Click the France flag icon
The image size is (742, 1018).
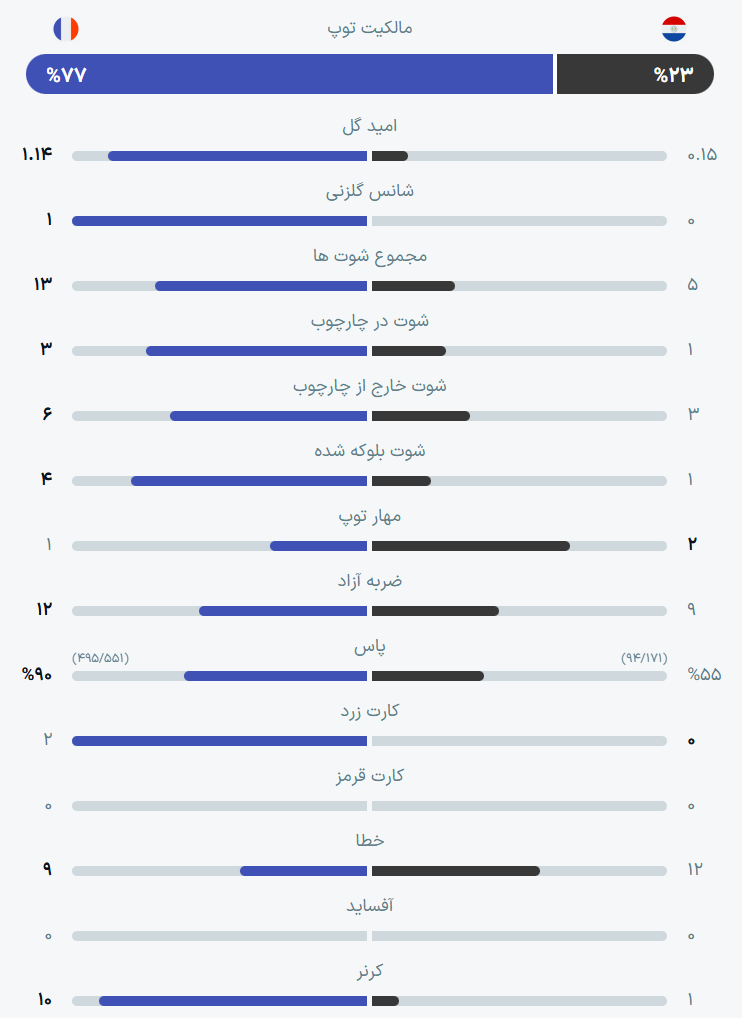point(66,29)
